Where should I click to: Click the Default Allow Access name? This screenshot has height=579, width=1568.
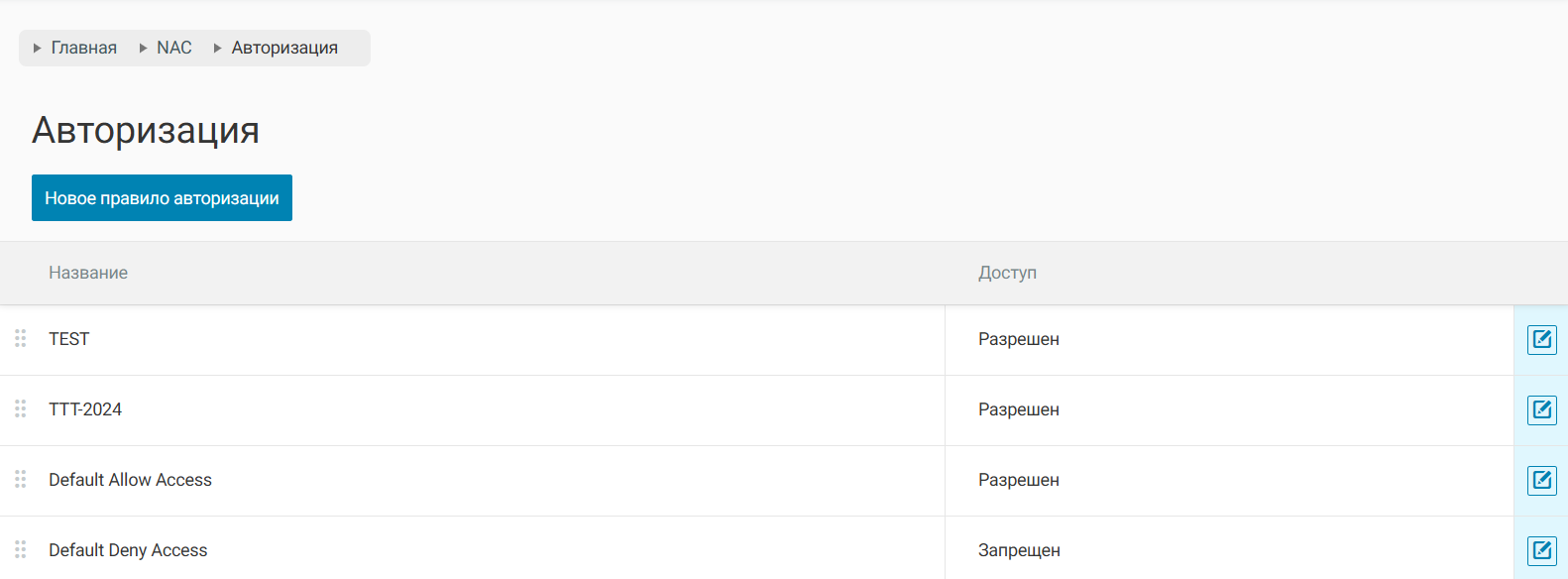130,480
